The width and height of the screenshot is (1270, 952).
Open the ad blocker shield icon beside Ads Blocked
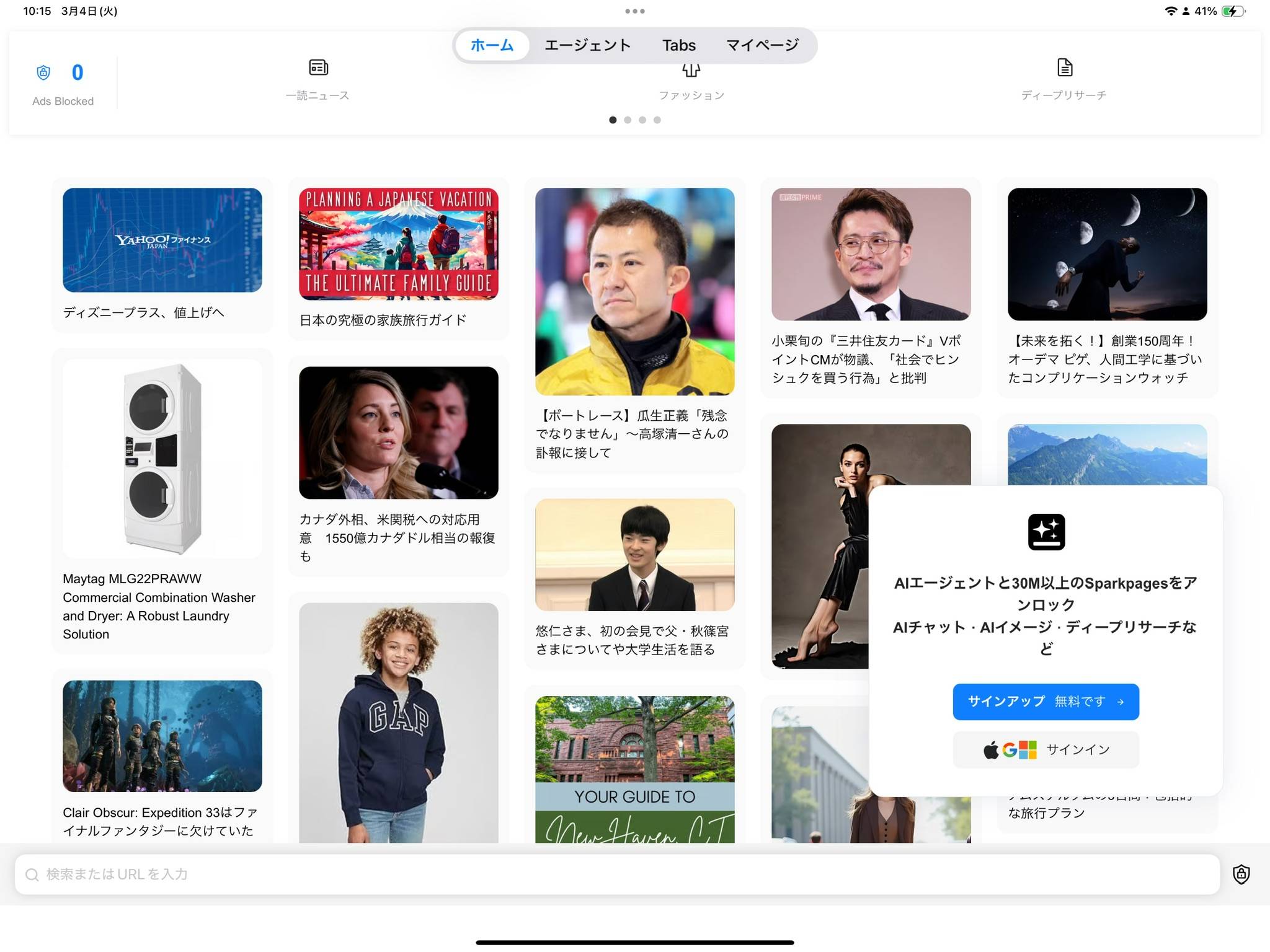coord(43,73)
